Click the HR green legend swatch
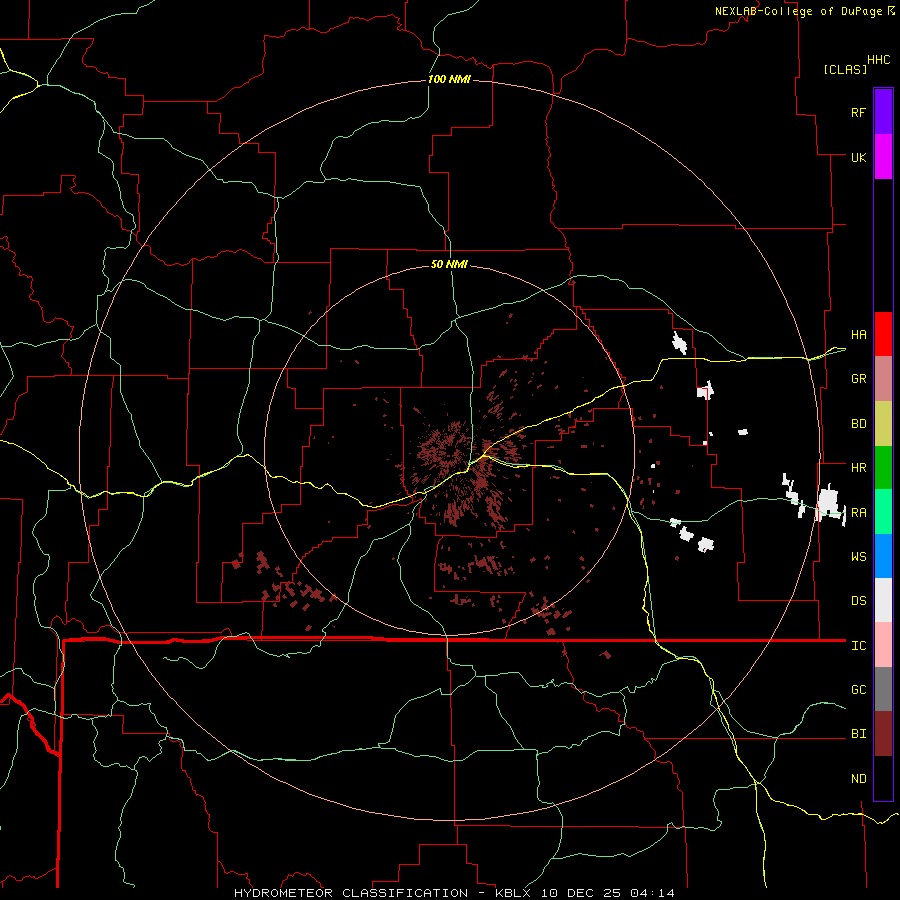This screenshot has width=900, height=900. click(883, 468)
